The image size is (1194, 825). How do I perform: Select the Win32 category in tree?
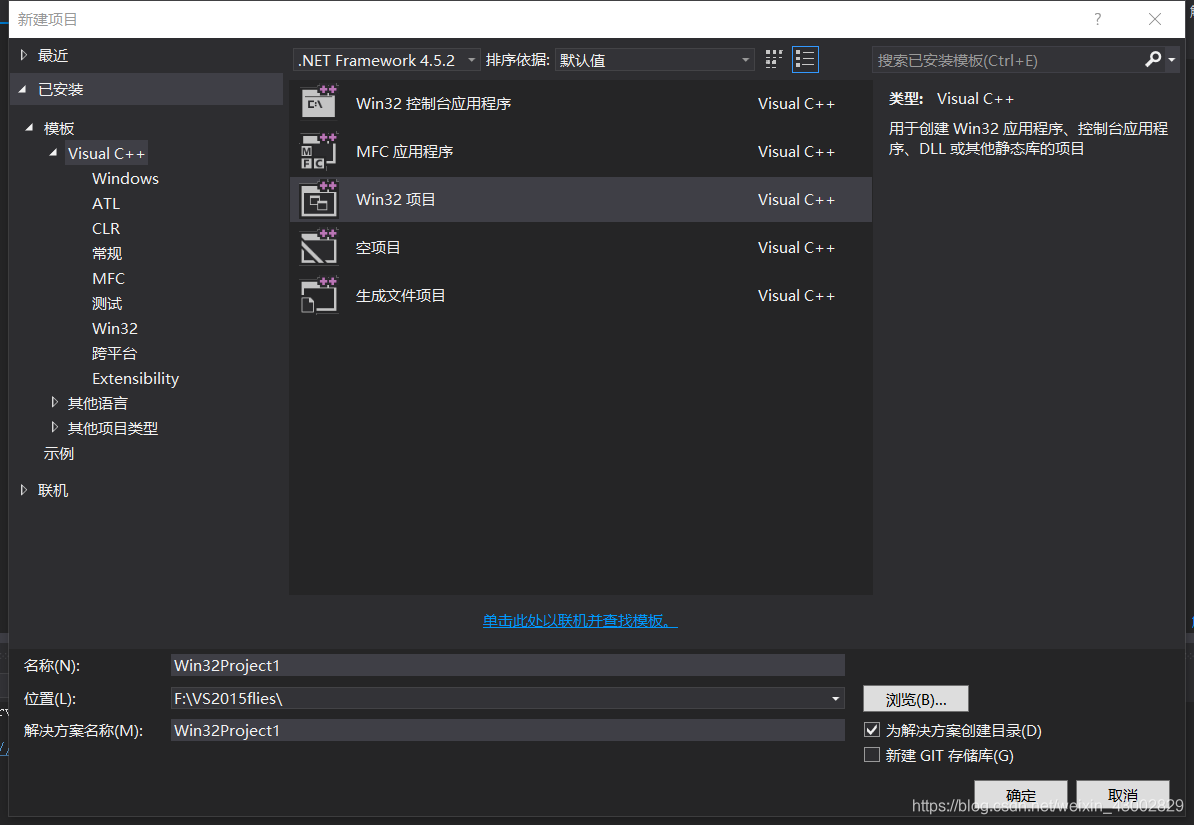(115, 328)
